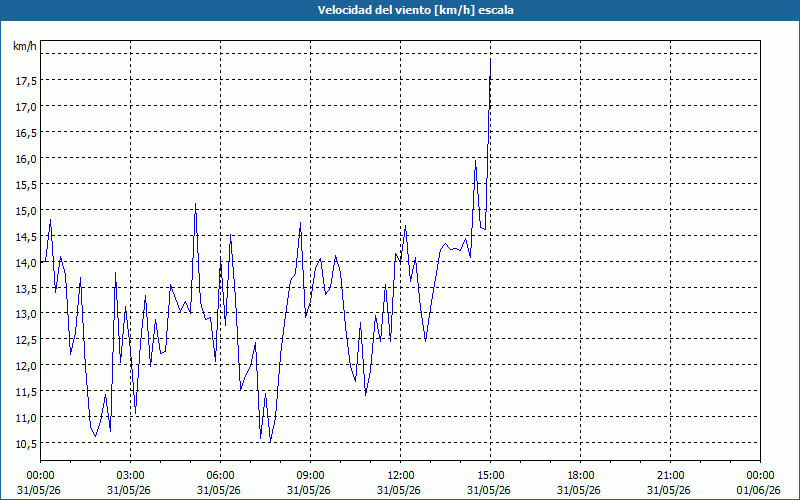Click the 03:00 time label
This screenshot has height=500, width=800.
[x=129, y=476]
